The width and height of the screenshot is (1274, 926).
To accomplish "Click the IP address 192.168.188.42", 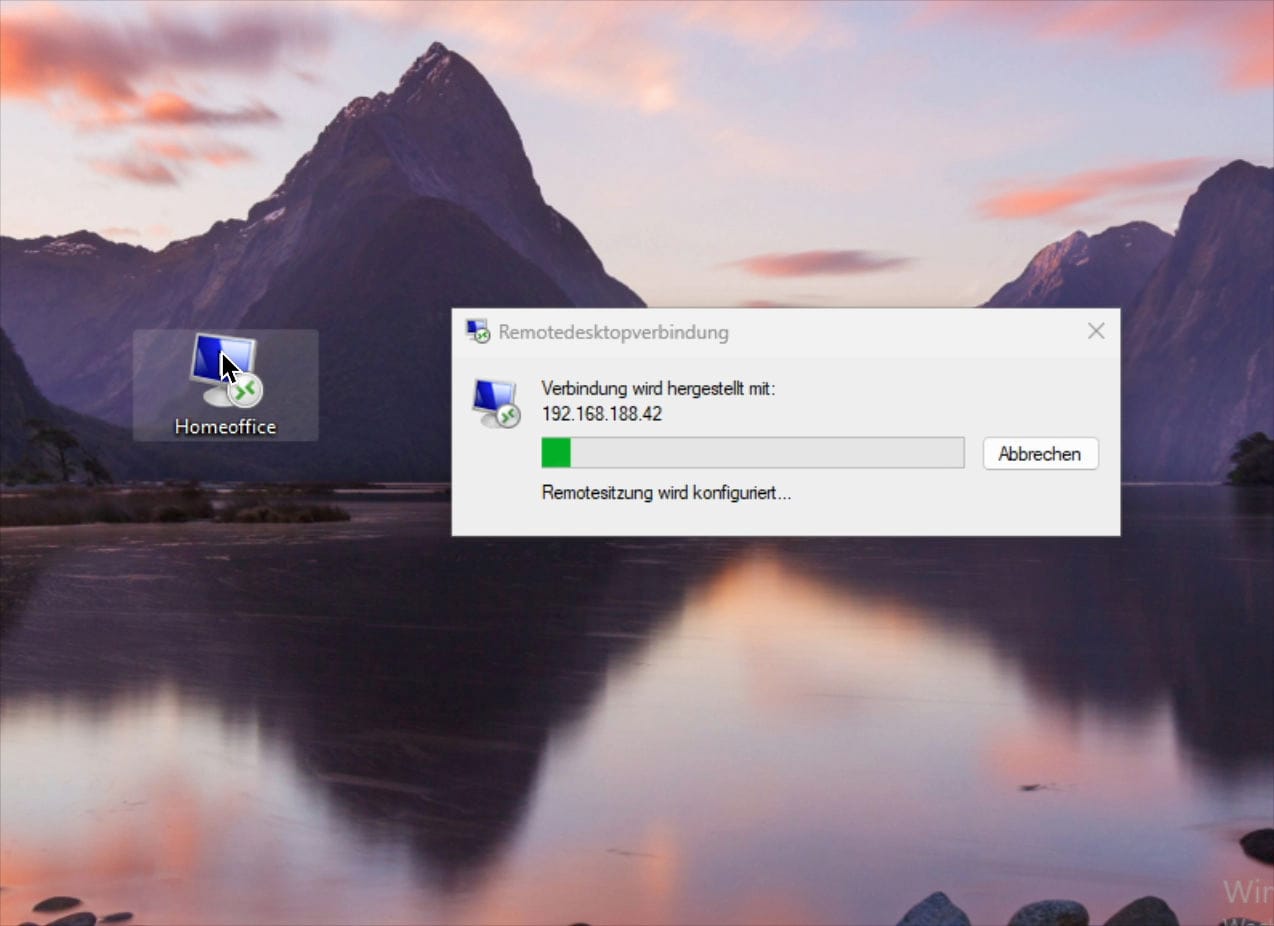I will pos(602,414).
